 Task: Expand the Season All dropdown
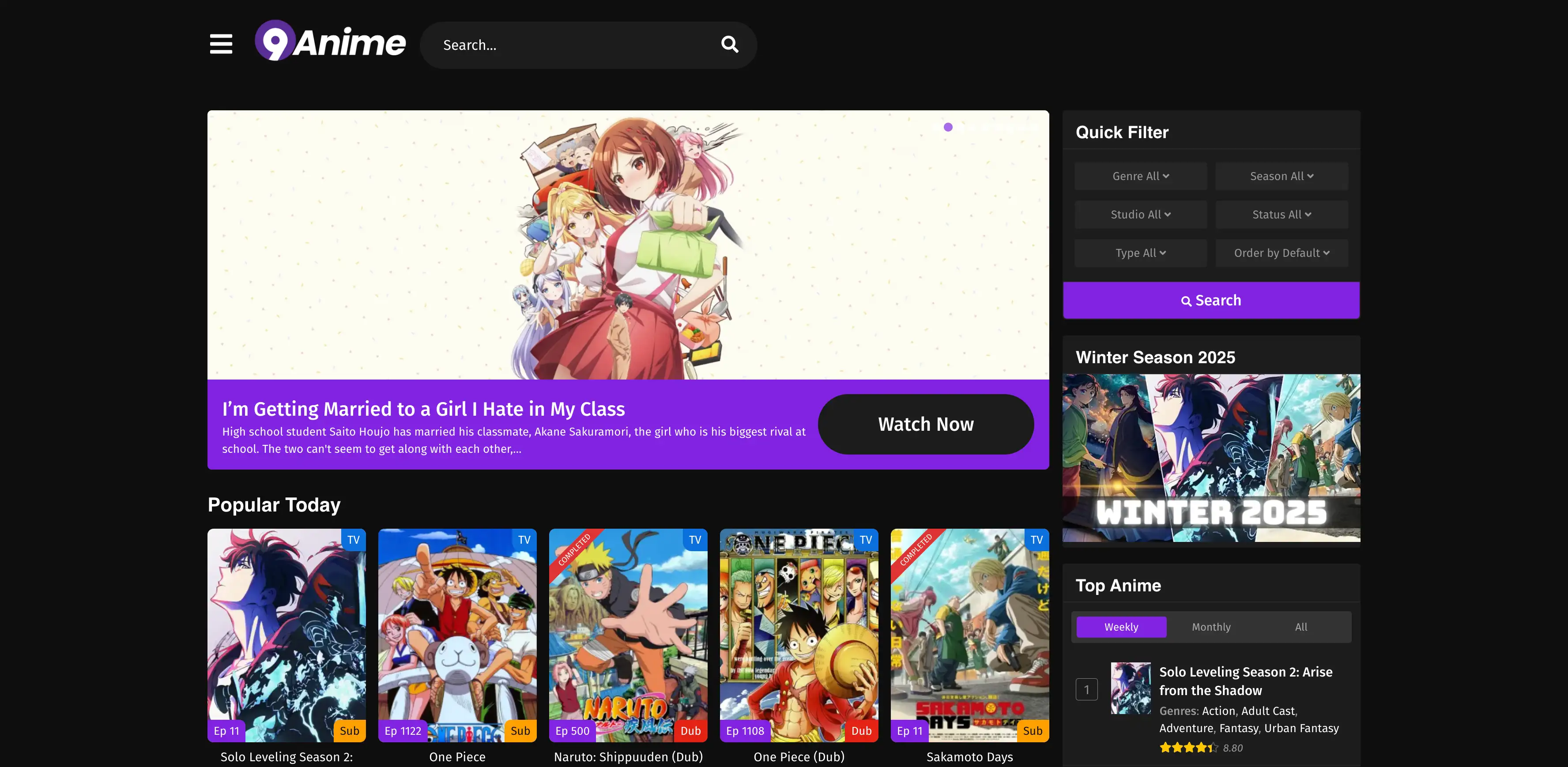click(1282, 176)
